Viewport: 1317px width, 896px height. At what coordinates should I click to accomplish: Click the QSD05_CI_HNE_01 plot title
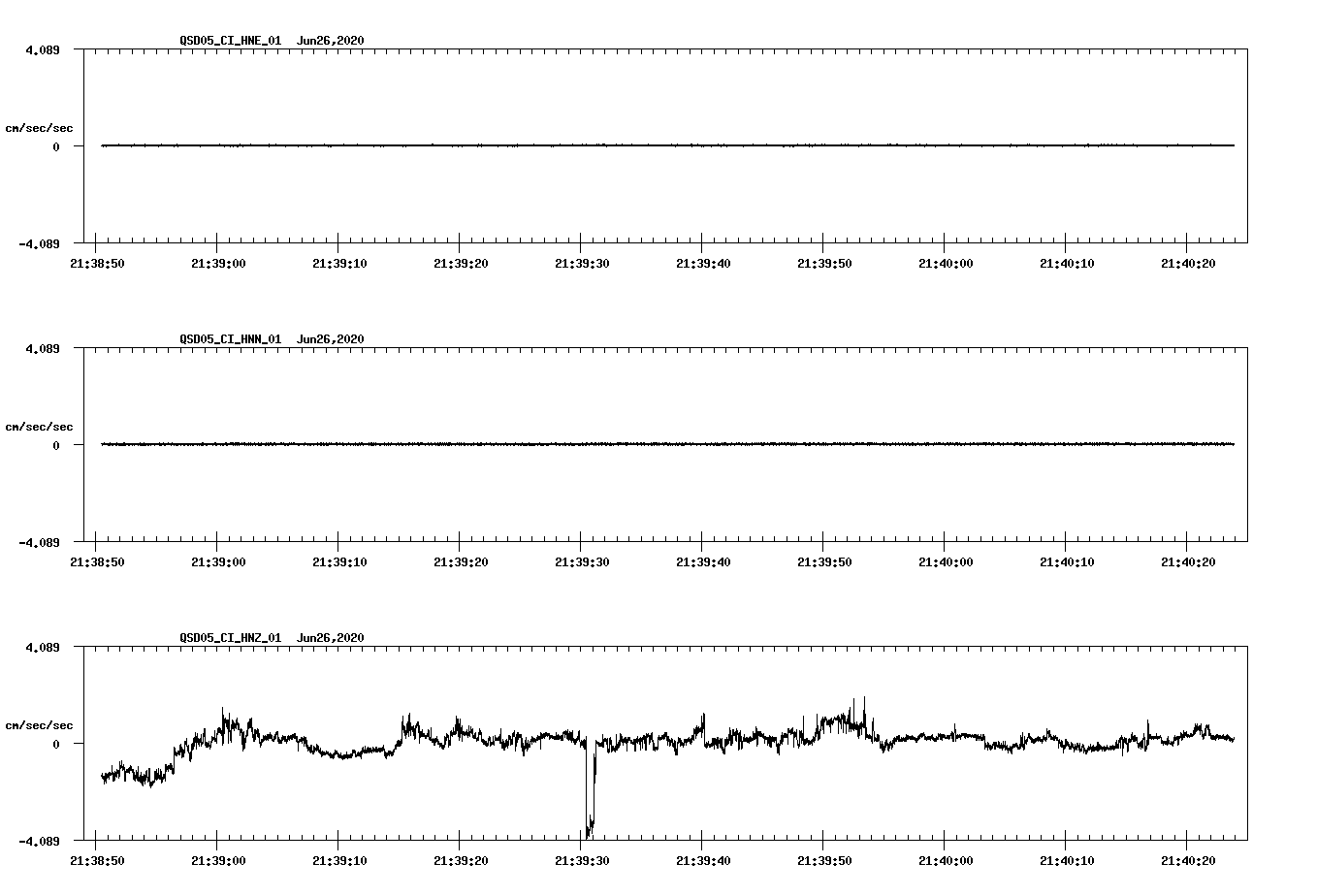point(231,41)
